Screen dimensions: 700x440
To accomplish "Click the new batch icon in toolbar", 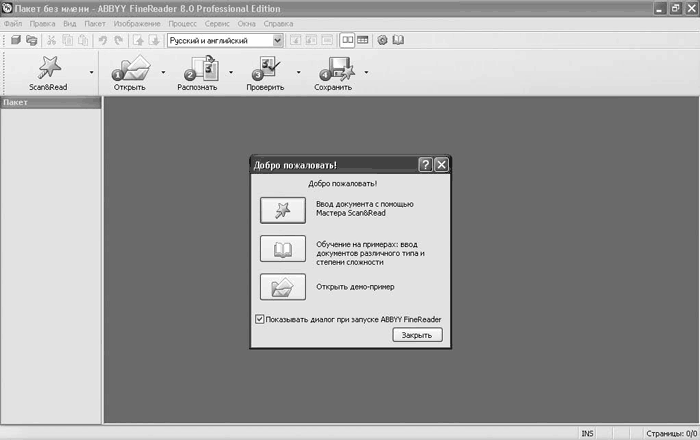I will [16, 41].
